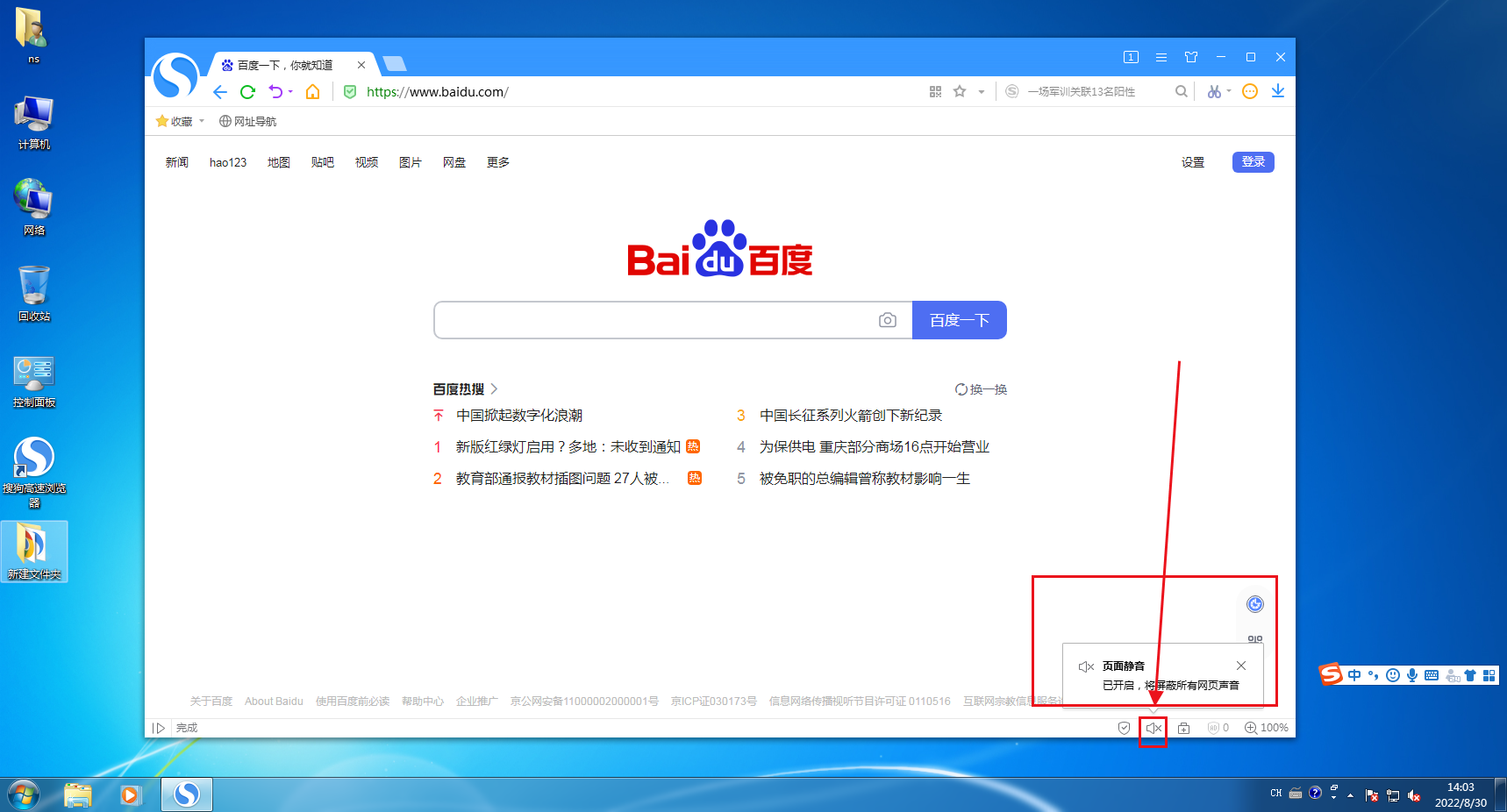
Task: Click the security shield icon in status bar
Action: 1124,728
